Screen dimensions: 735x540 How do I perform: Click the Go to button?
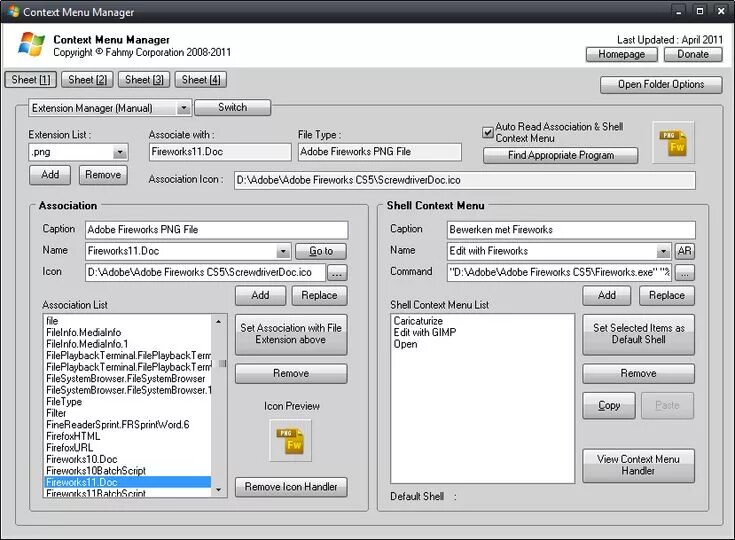(x=321, y=251)
